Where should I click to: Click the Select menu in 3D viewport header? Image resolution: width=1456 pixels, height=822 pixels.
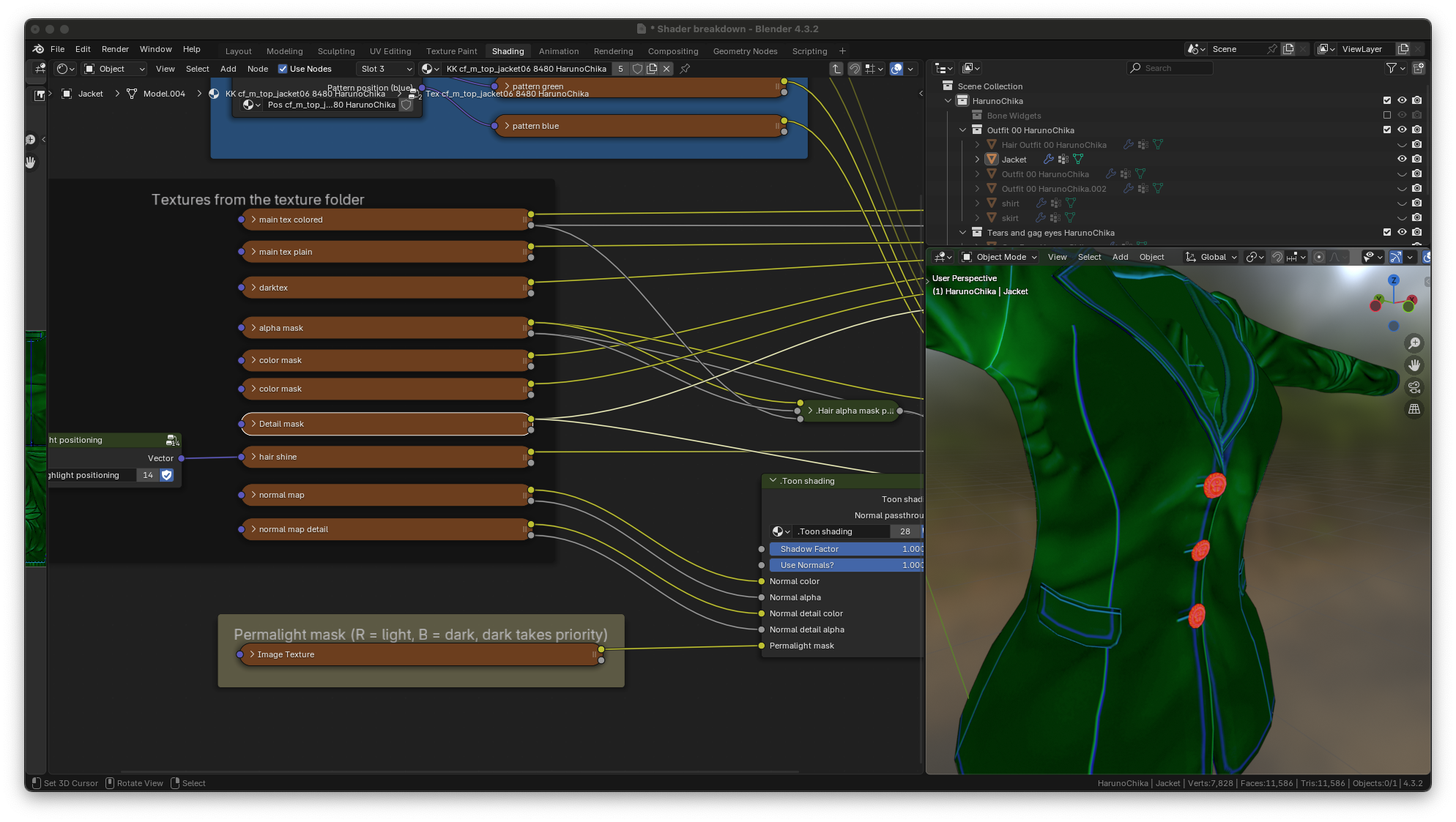1089,257
